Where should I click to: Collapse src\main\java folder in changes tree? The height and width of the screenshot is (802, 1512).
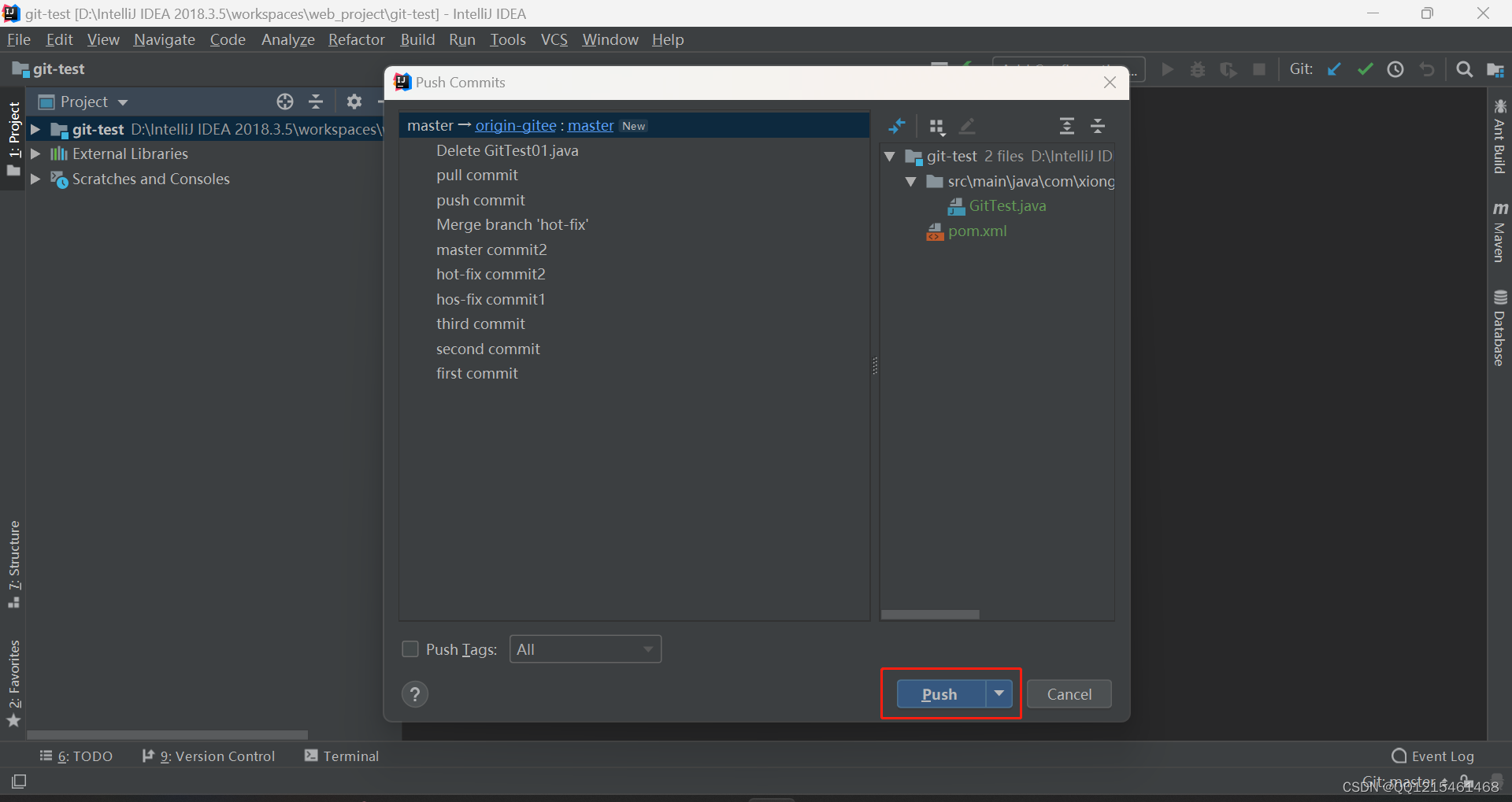911,182
